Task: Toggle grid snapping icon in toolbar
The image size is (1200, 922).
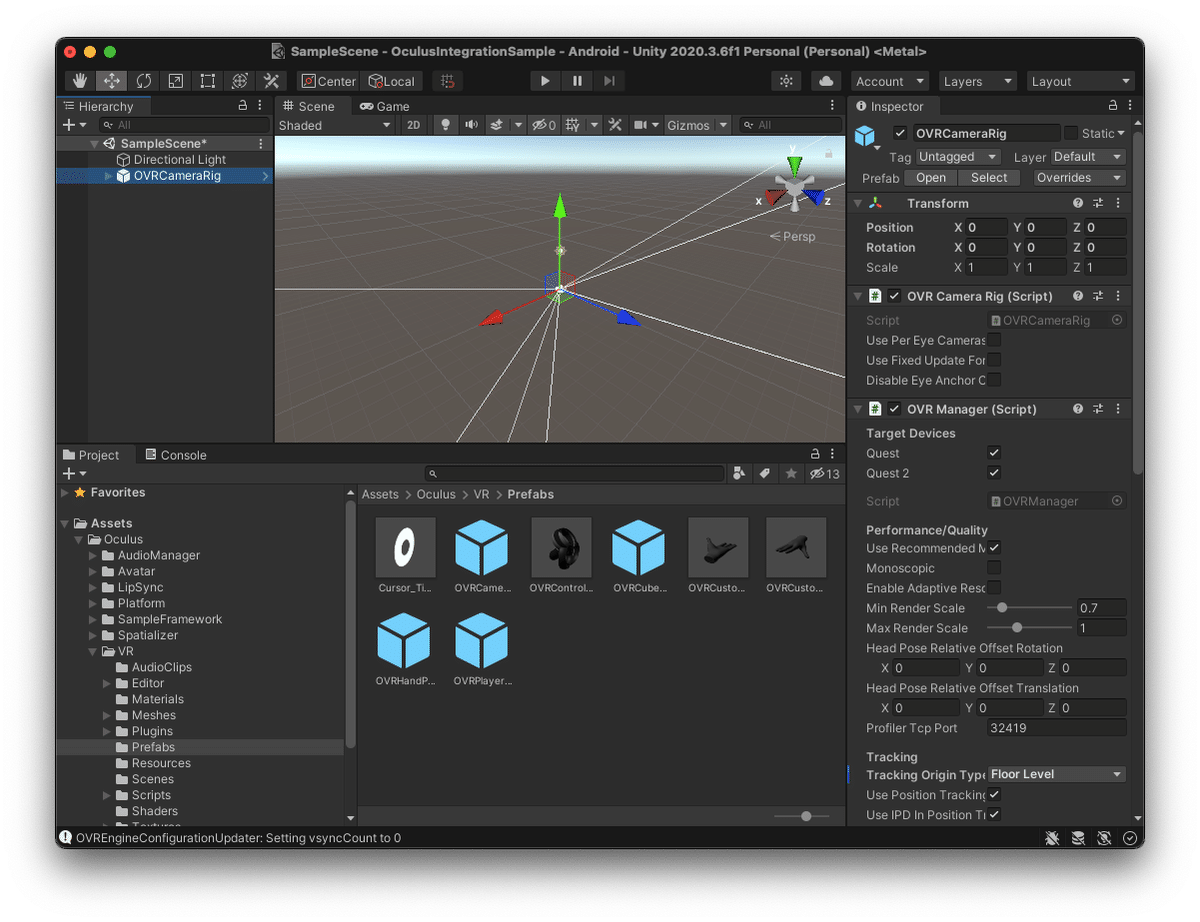Action: 448,81
